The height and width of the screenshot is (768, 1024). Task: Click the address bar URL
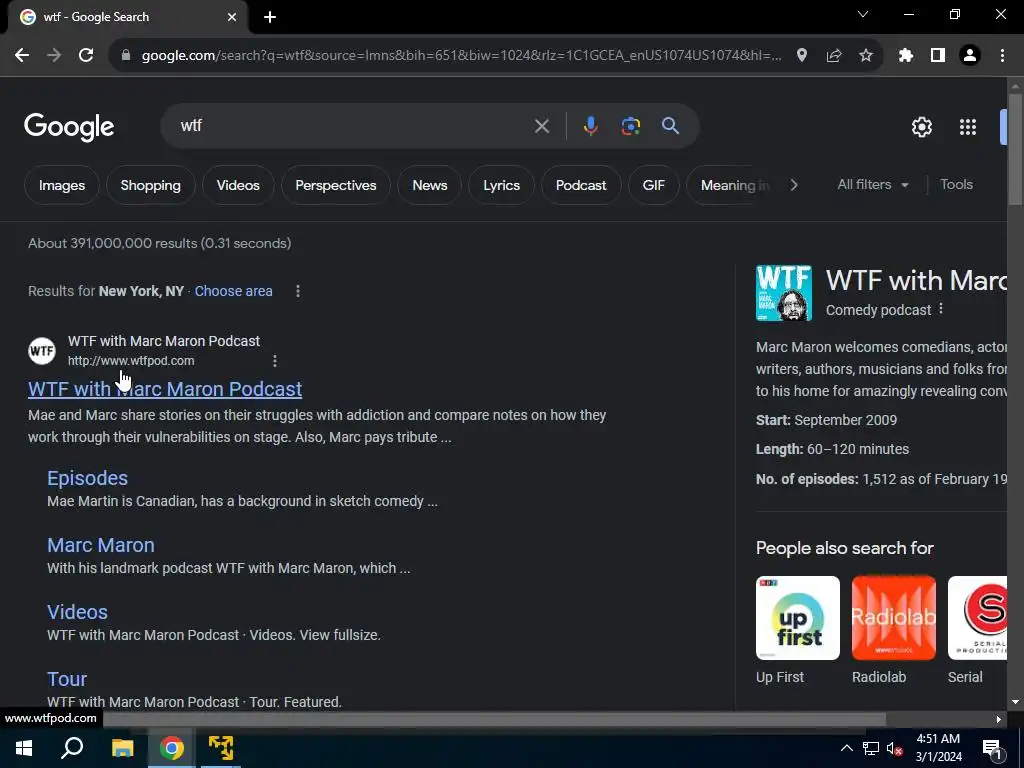point(461,56)
